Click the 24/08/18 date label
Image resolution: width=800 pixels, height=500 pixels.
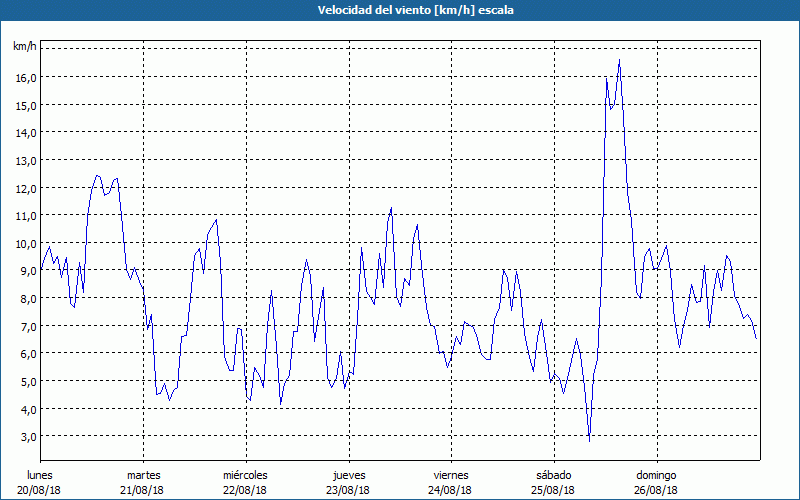point(451,490)
